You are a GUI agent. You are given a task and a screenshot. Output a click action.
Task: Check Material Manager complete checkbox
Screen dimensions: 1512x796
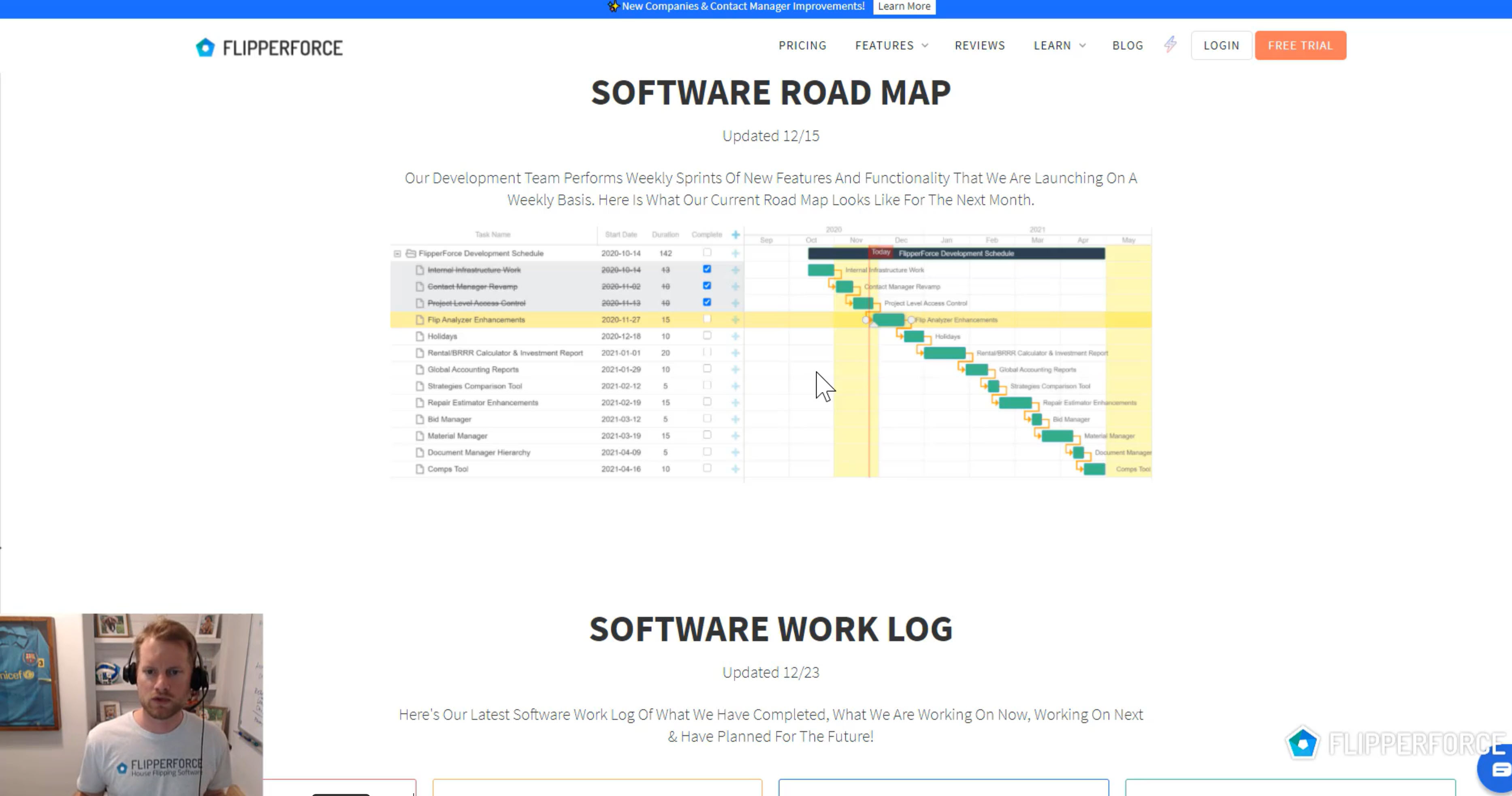pos(707,434)
